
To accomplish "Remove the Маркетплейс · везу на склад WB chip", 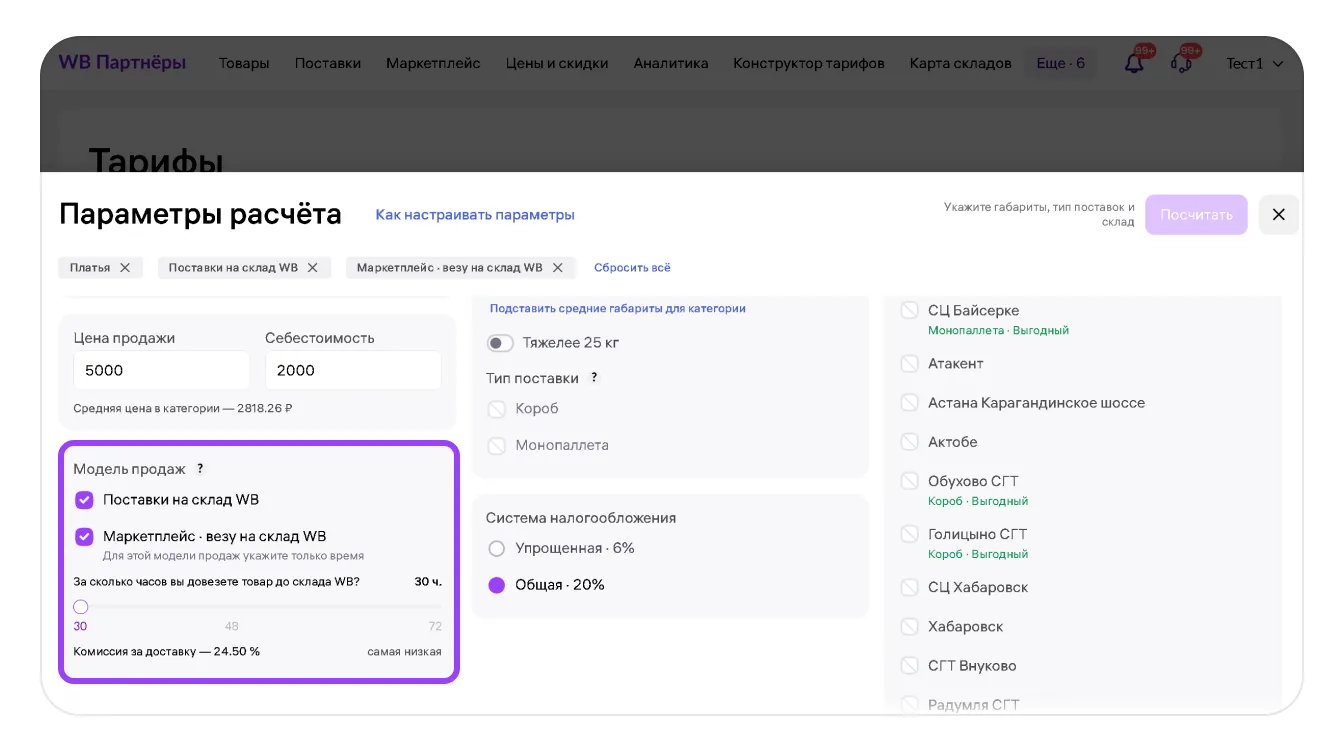I will [558, 267].
